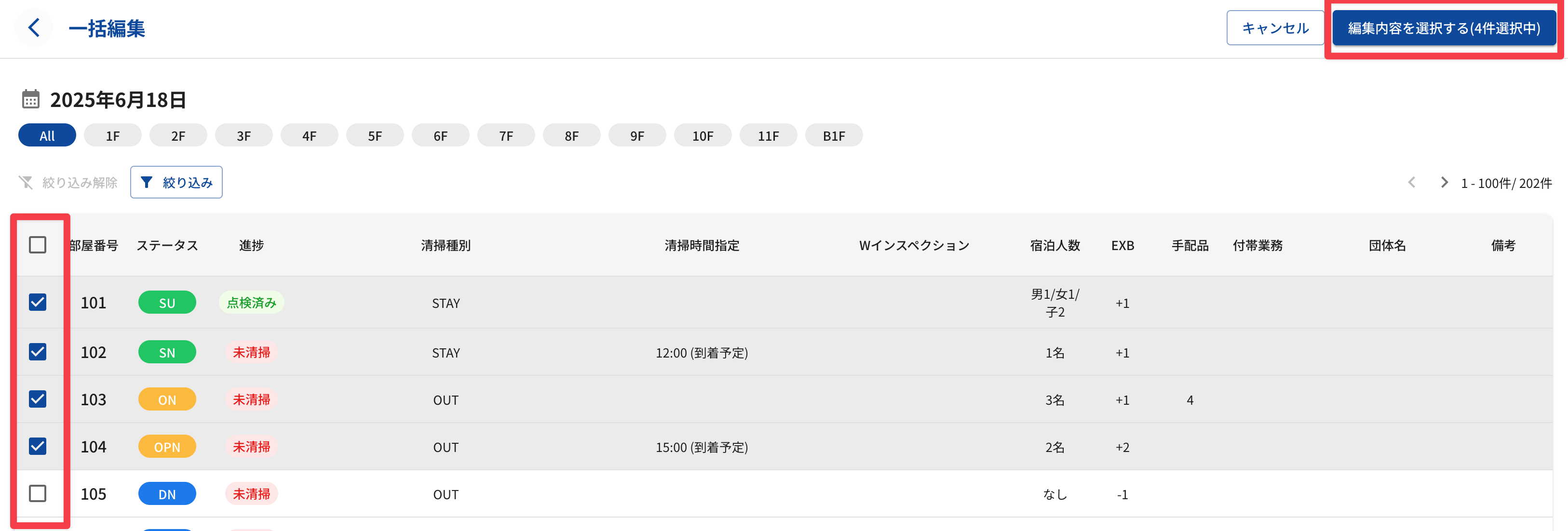Click the 未清掃 progress badge for room 102

tap(251, 353)
